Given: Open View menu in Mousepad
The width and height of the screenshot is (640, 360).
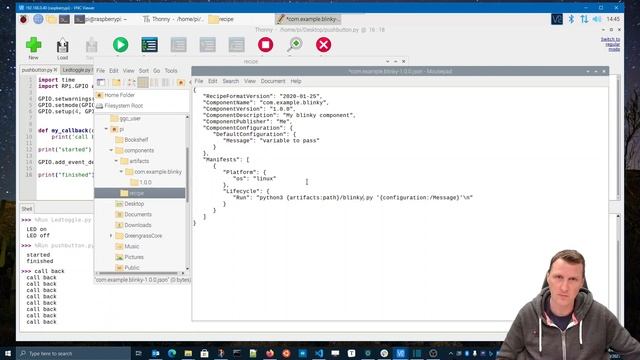Looking at the screenshot, I should point(250,81).
